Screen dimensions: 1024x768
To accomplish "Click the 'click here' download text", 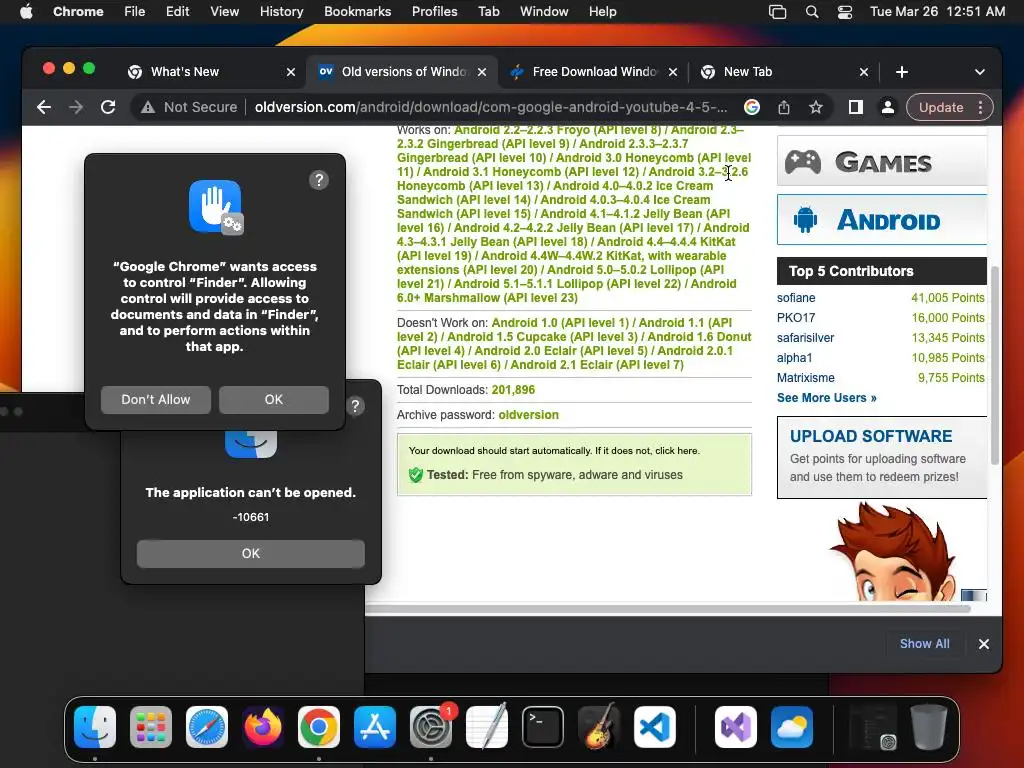I will [x=677, y=451].
